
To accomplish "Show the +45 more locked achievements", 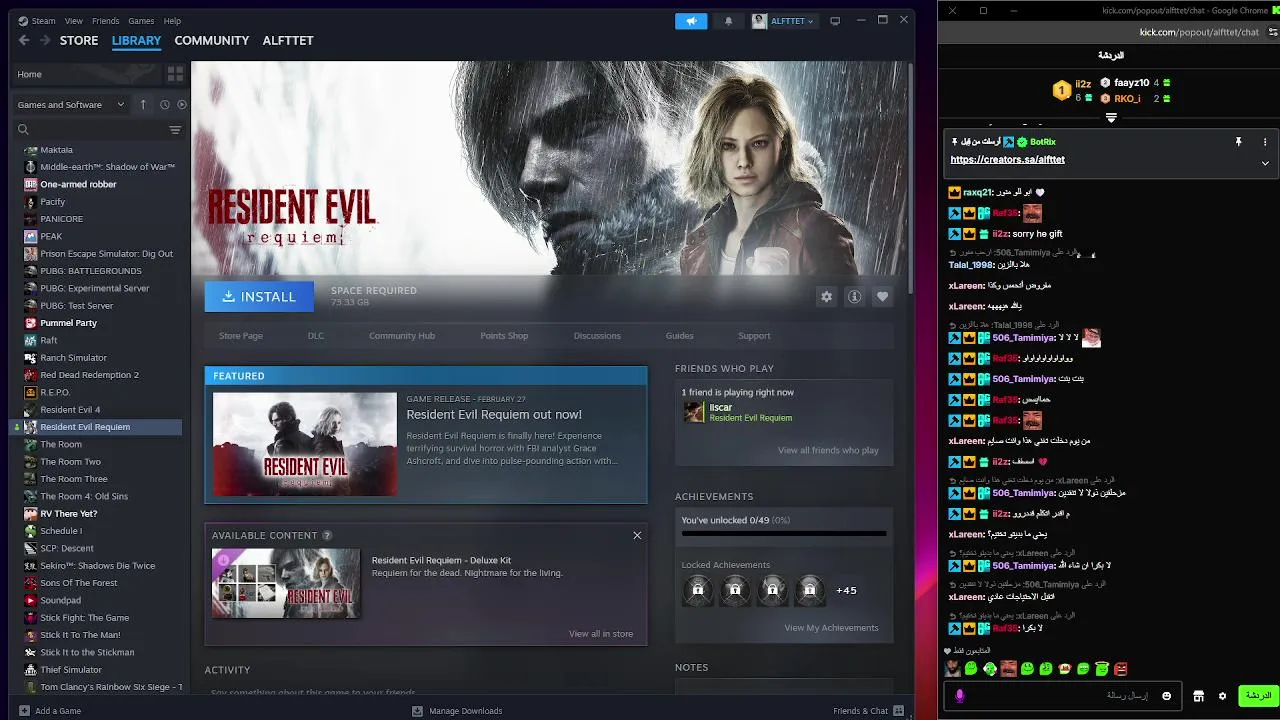I will 846,590.
